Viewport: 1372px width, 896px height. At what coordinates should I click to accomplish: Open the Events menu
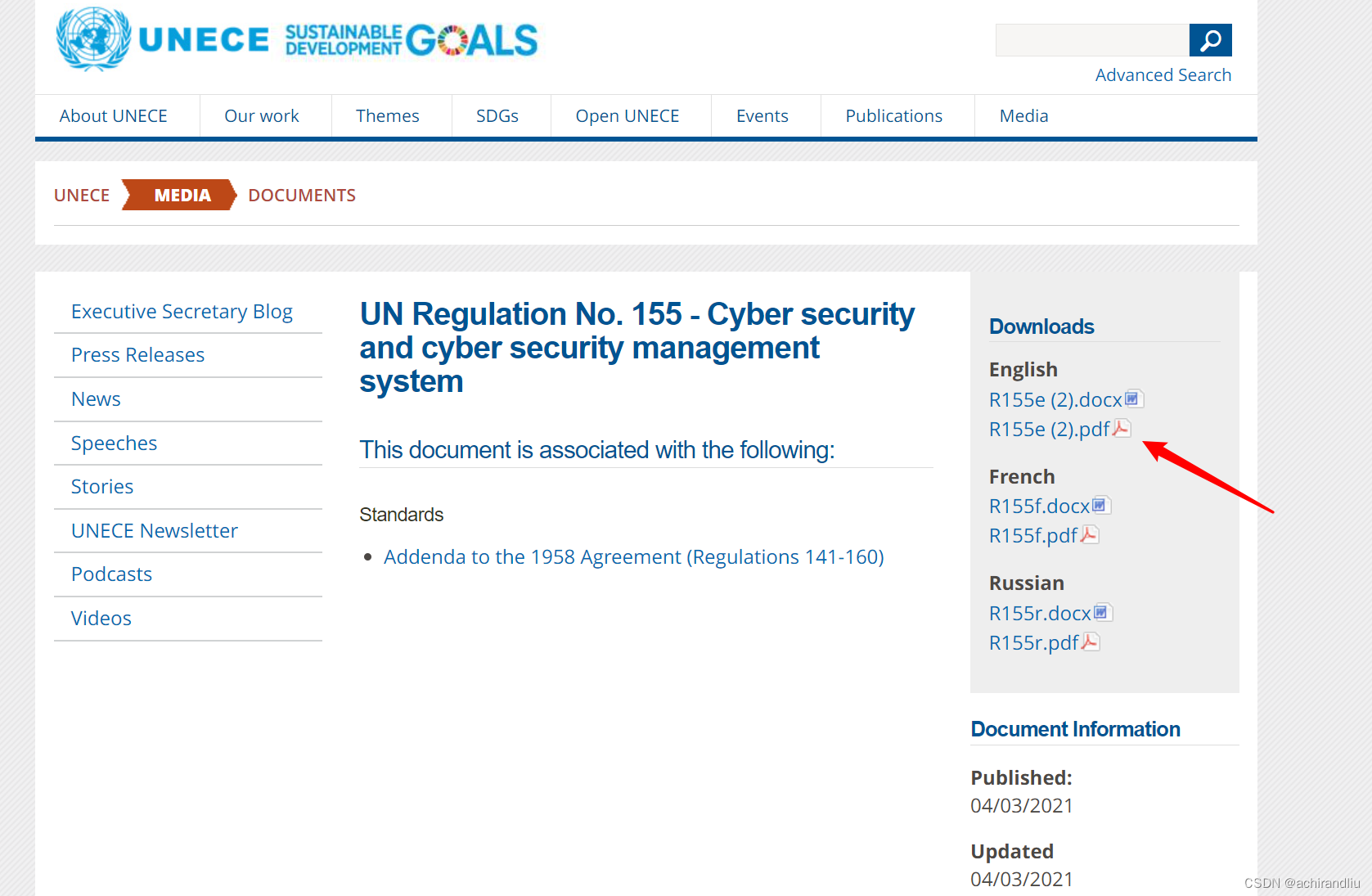point(762,116)
